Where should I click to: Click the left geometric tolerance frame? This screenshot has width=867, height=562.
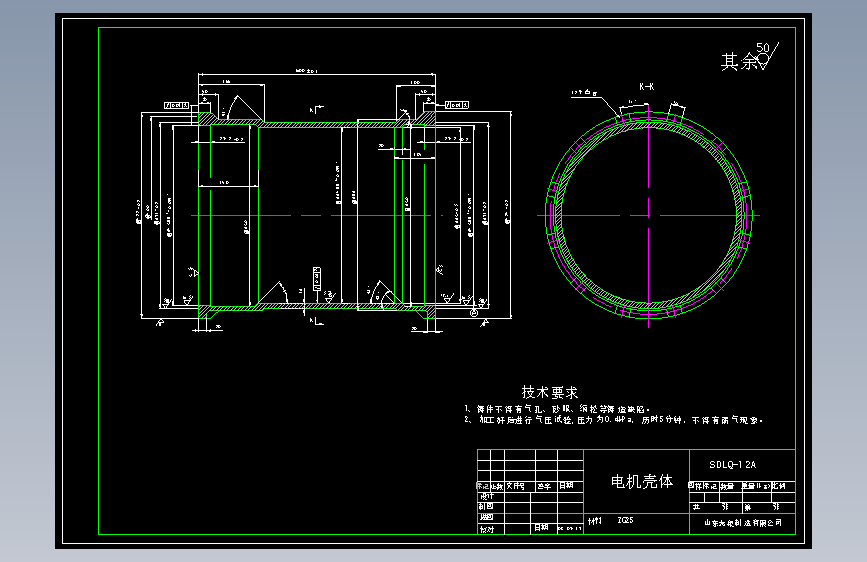coord(177,105)
